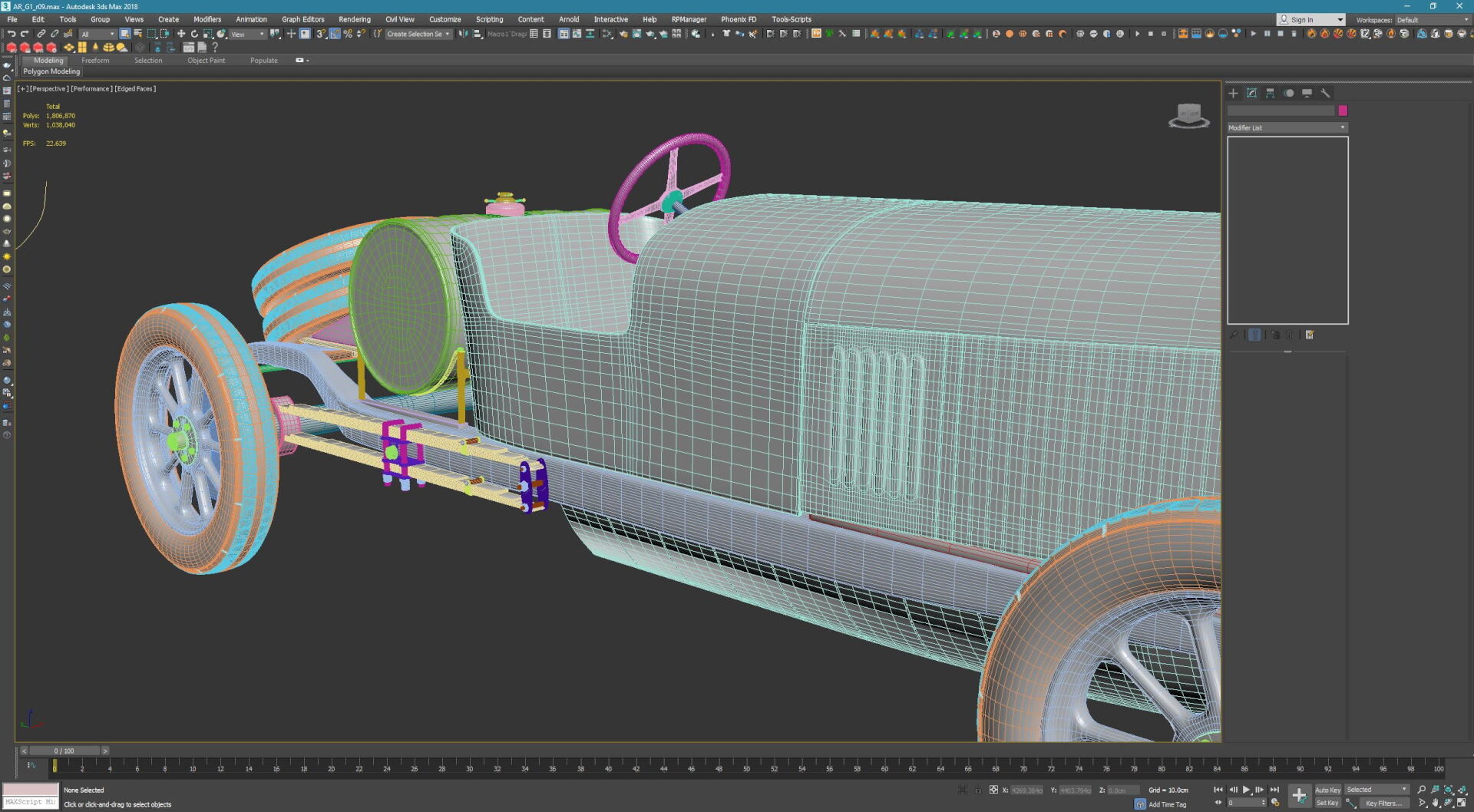Open the key mode 'Selected' dropdown
The height and width of the screenshot is (812, 1474).
coord(1377,789)
